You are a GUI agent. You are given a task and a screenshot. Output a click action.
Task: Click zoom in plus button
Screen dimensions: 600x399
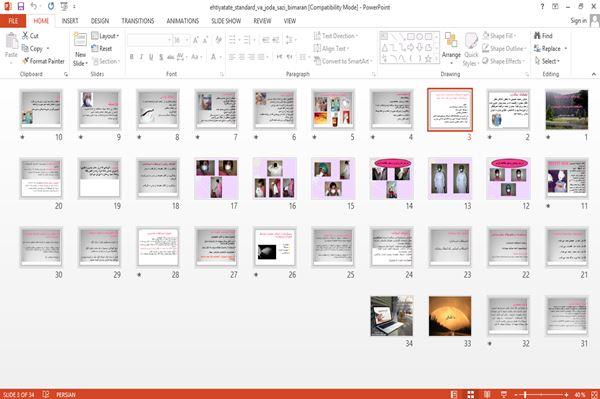[566, 394]
